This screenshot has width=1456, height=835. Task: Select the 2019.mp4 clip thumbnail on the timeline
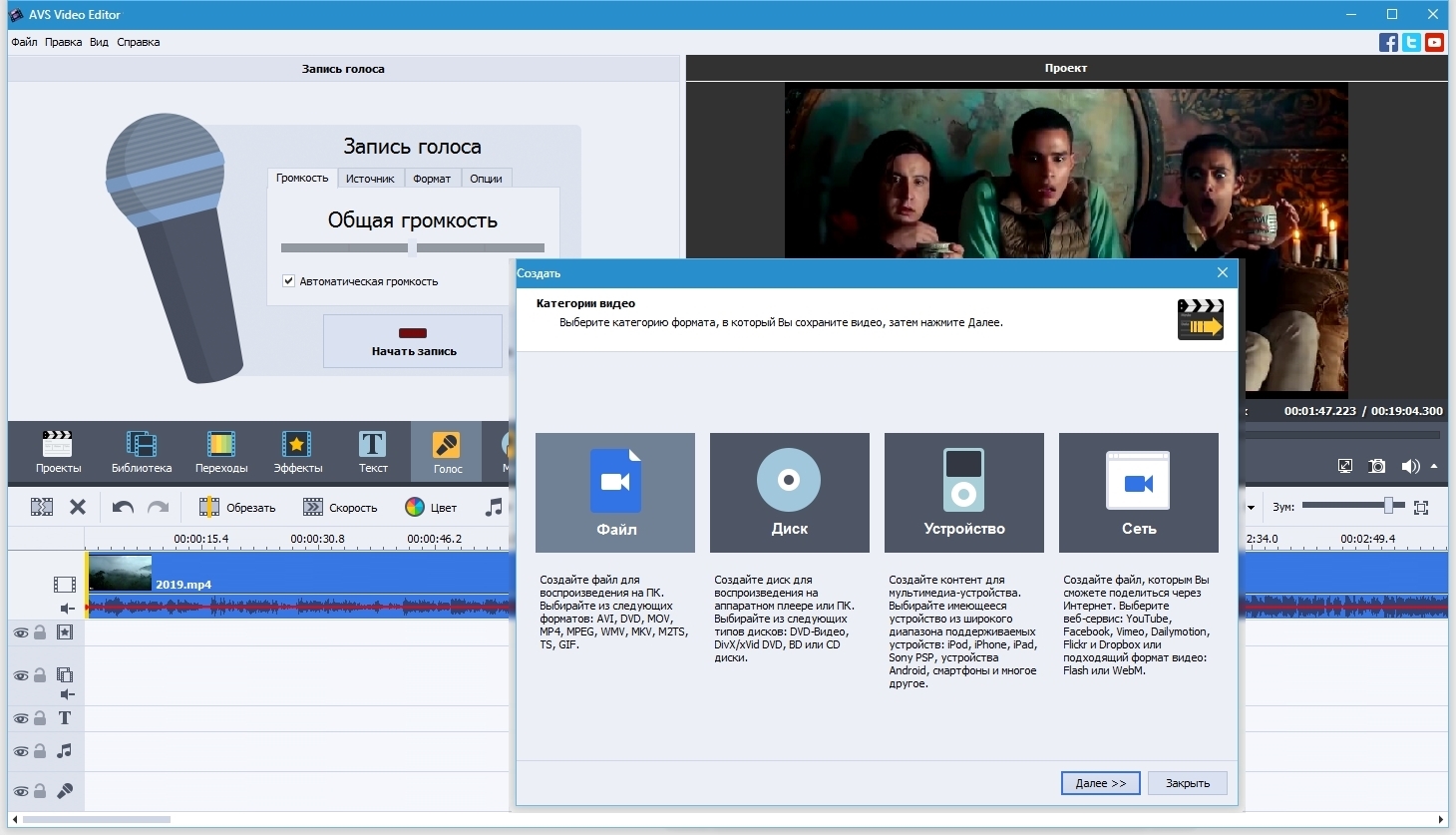tap(121, 573)
